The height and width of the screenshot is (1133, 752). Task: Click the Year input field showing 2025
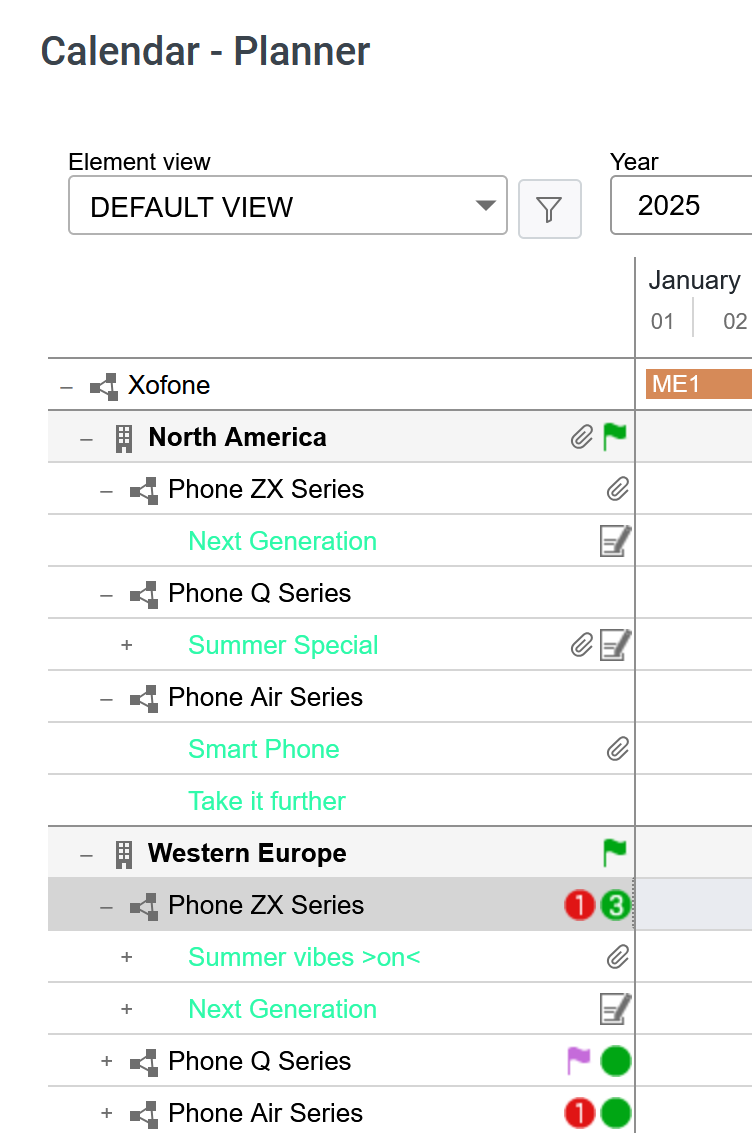click(681, 206)
